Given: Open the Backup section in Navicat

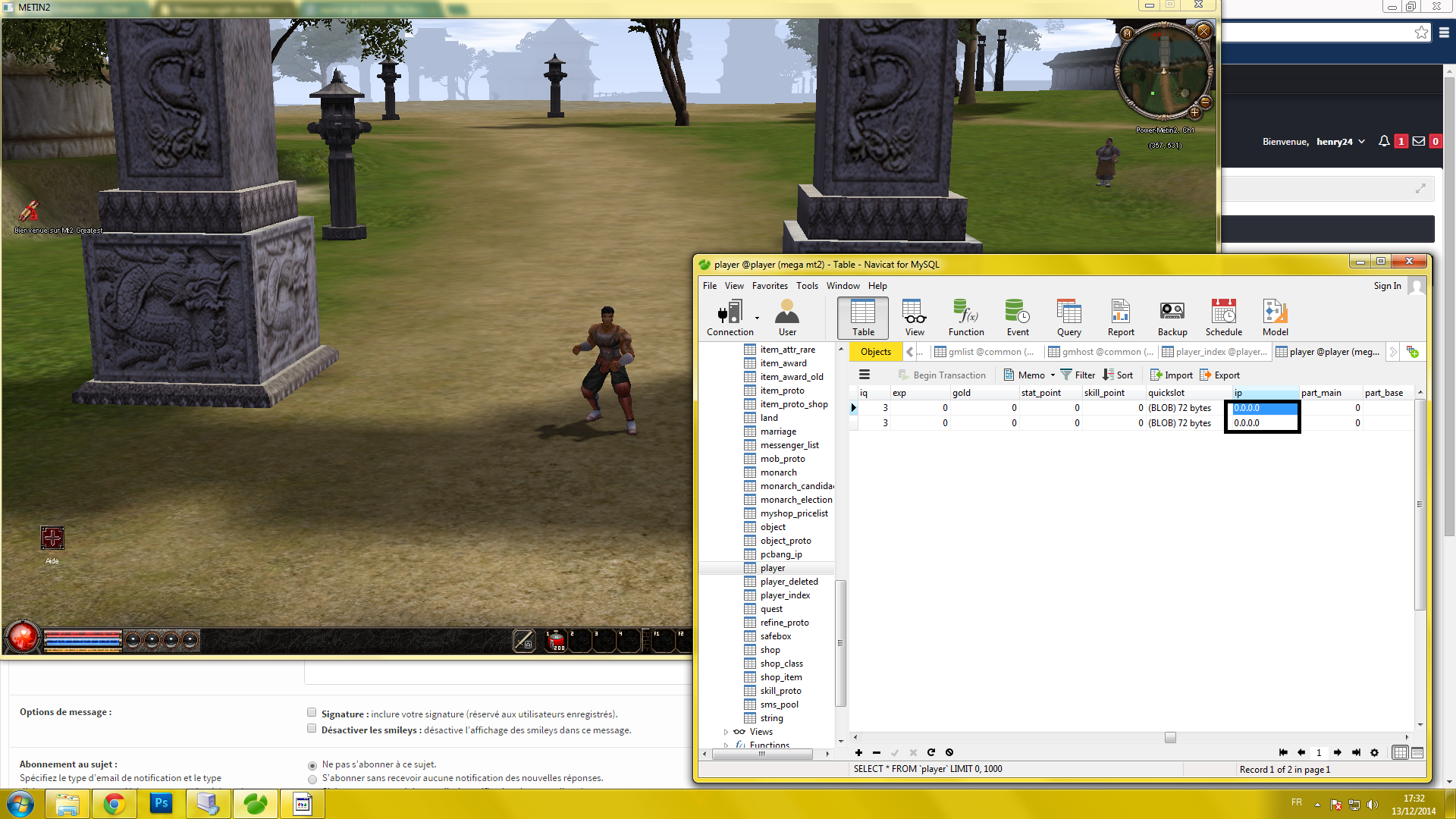Looking at the screenshot, I should [x=1172, y=318].
